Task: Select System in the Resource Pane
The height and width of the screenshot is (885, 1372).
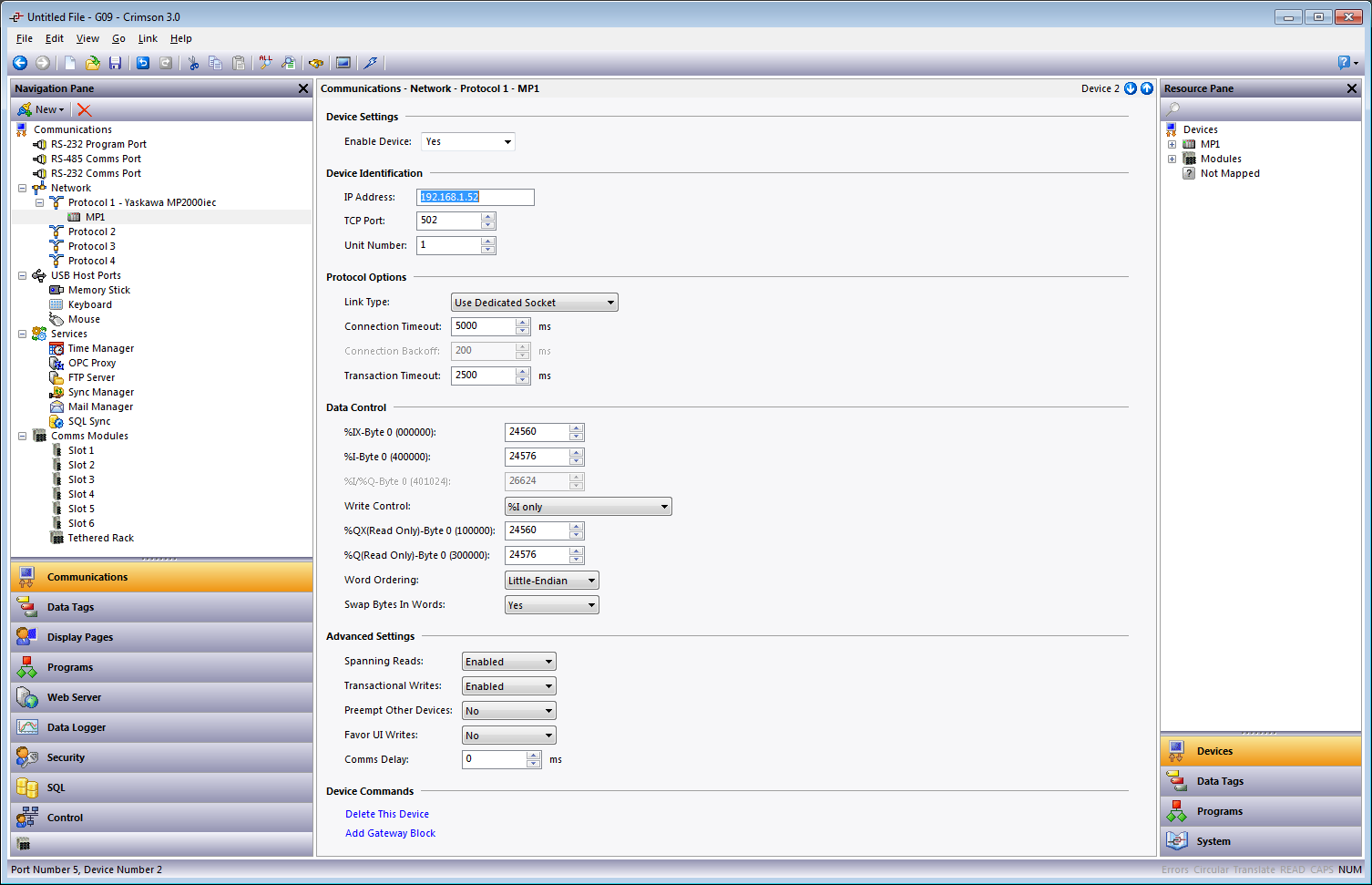Action: coord(1261,841)
